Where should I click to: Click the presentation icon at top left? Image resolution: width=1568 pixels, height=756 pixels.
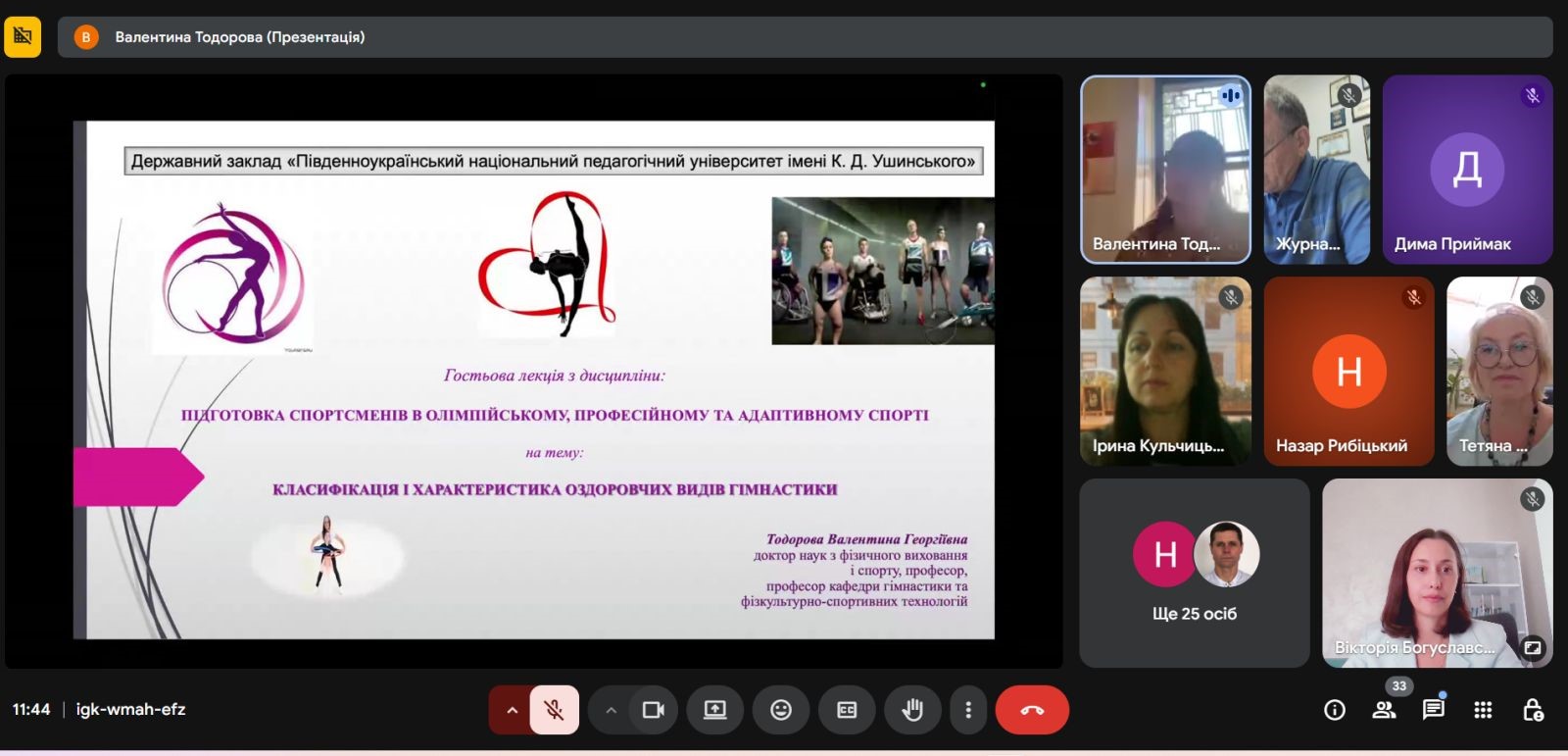[23, 37]
